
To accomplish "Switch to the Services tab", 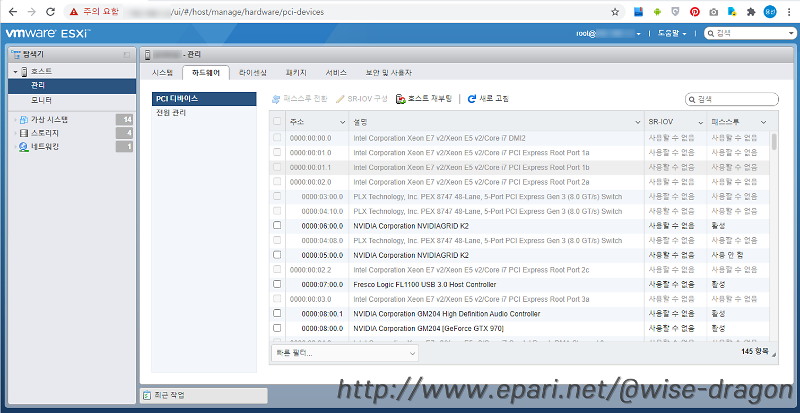I will tap(336, 73).
